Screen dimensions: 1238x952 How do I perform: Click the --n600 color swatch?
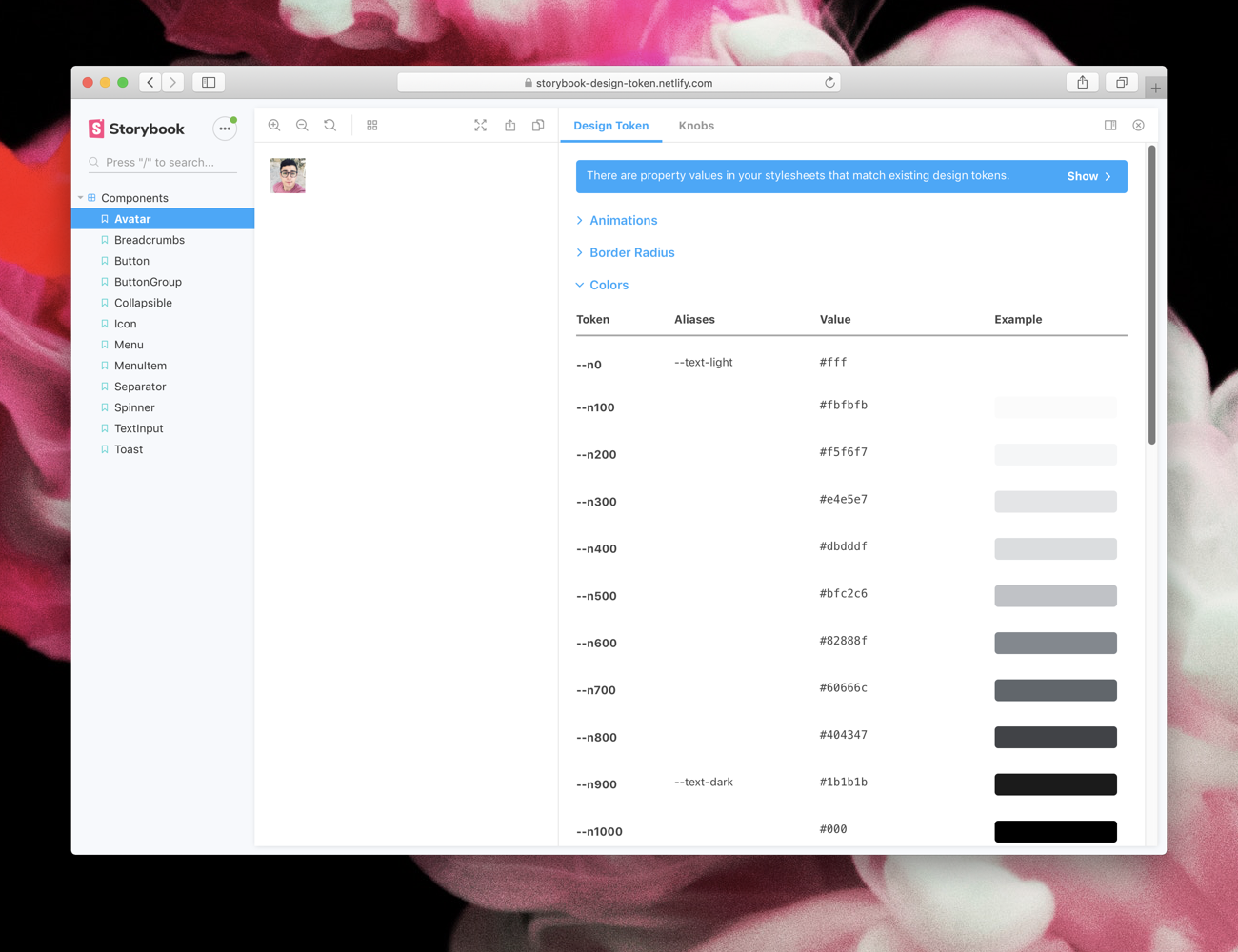[1055, 644]
